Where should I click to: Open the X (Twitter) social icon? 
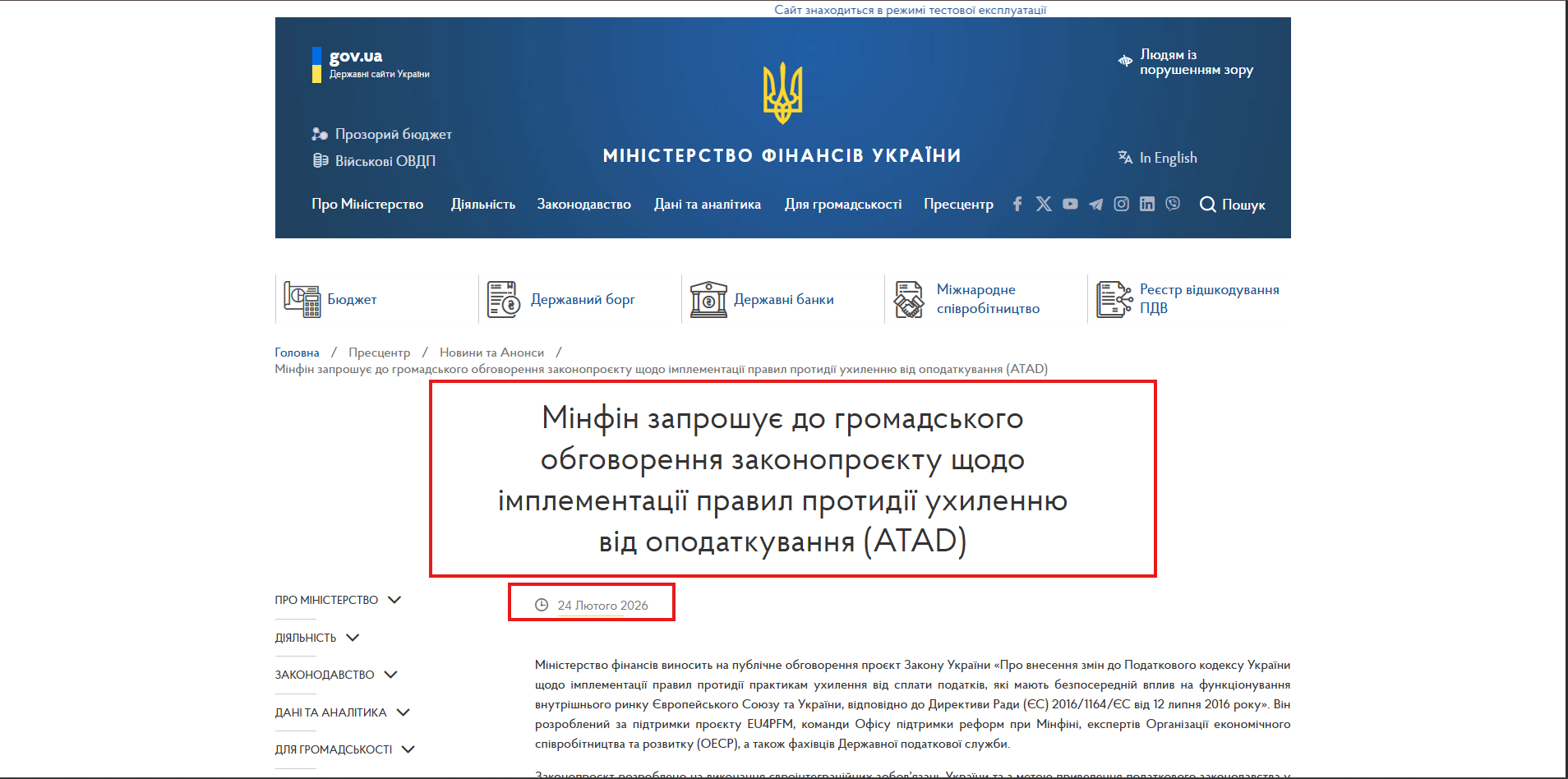[1044, 204]
